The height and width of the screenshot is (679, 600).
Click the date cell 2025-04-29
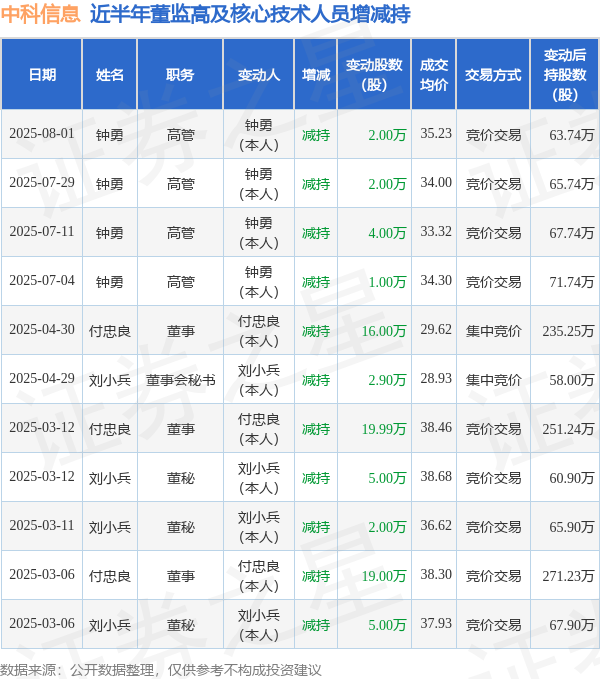pos(42,378)
